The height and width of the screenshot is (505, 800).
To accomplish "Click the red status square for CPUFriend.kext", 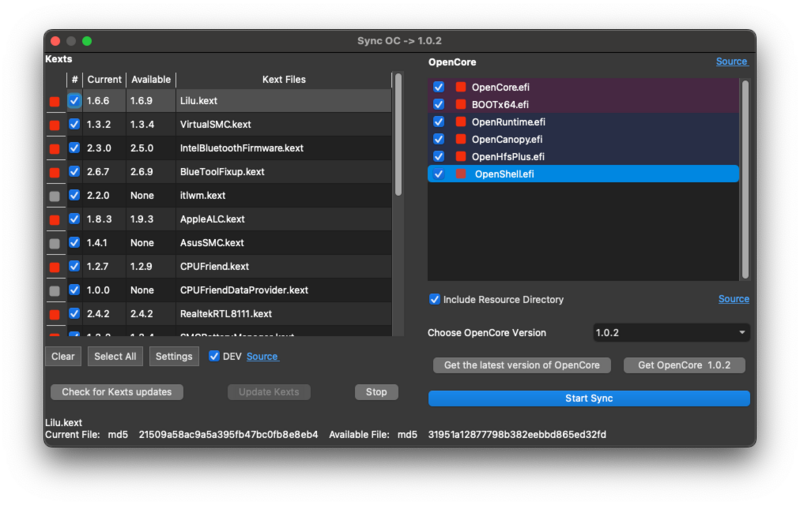I will [55, 267].
